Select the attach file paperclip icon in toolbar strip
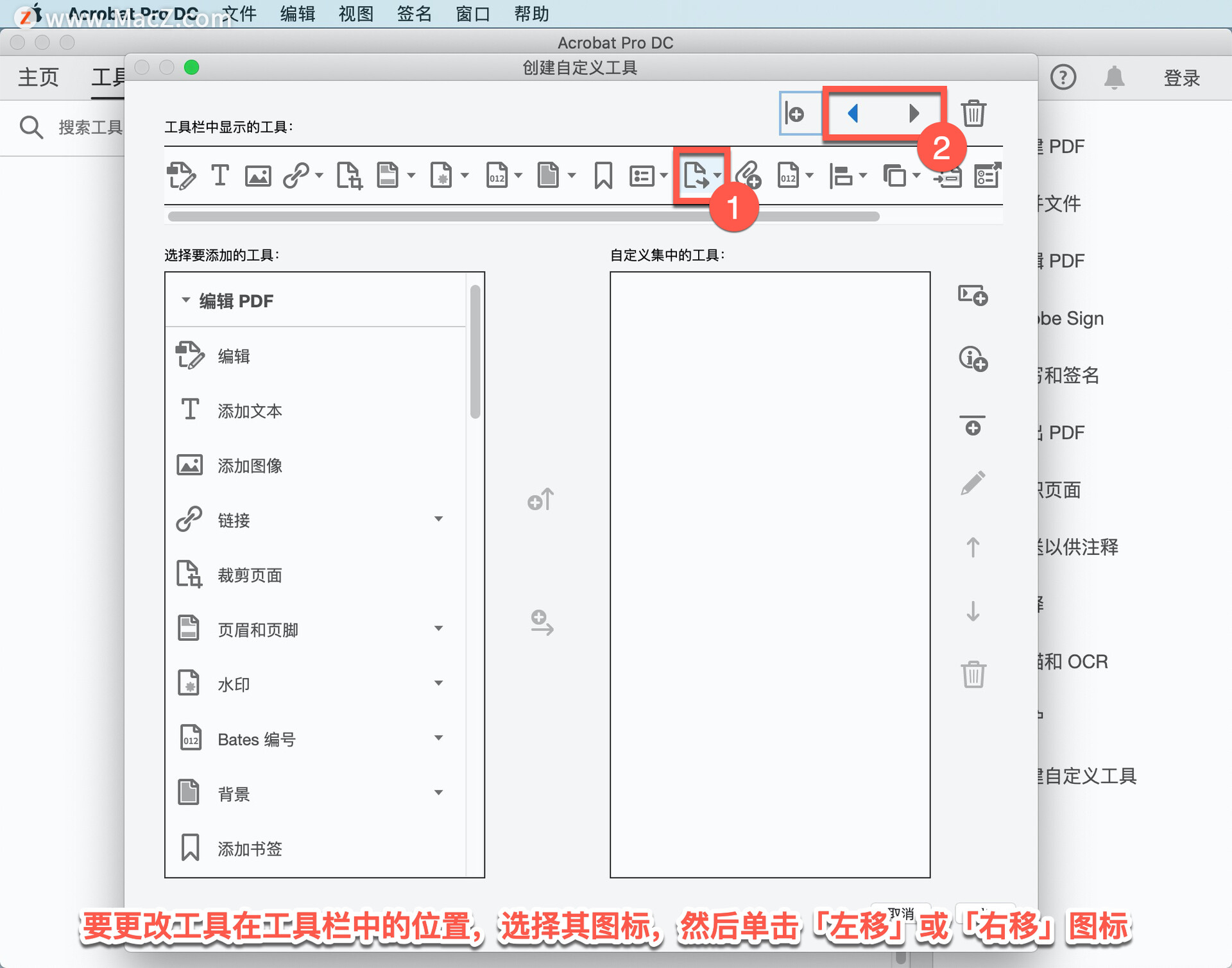Viewport: 1232px width, 968px height. (x=748, y=175)
